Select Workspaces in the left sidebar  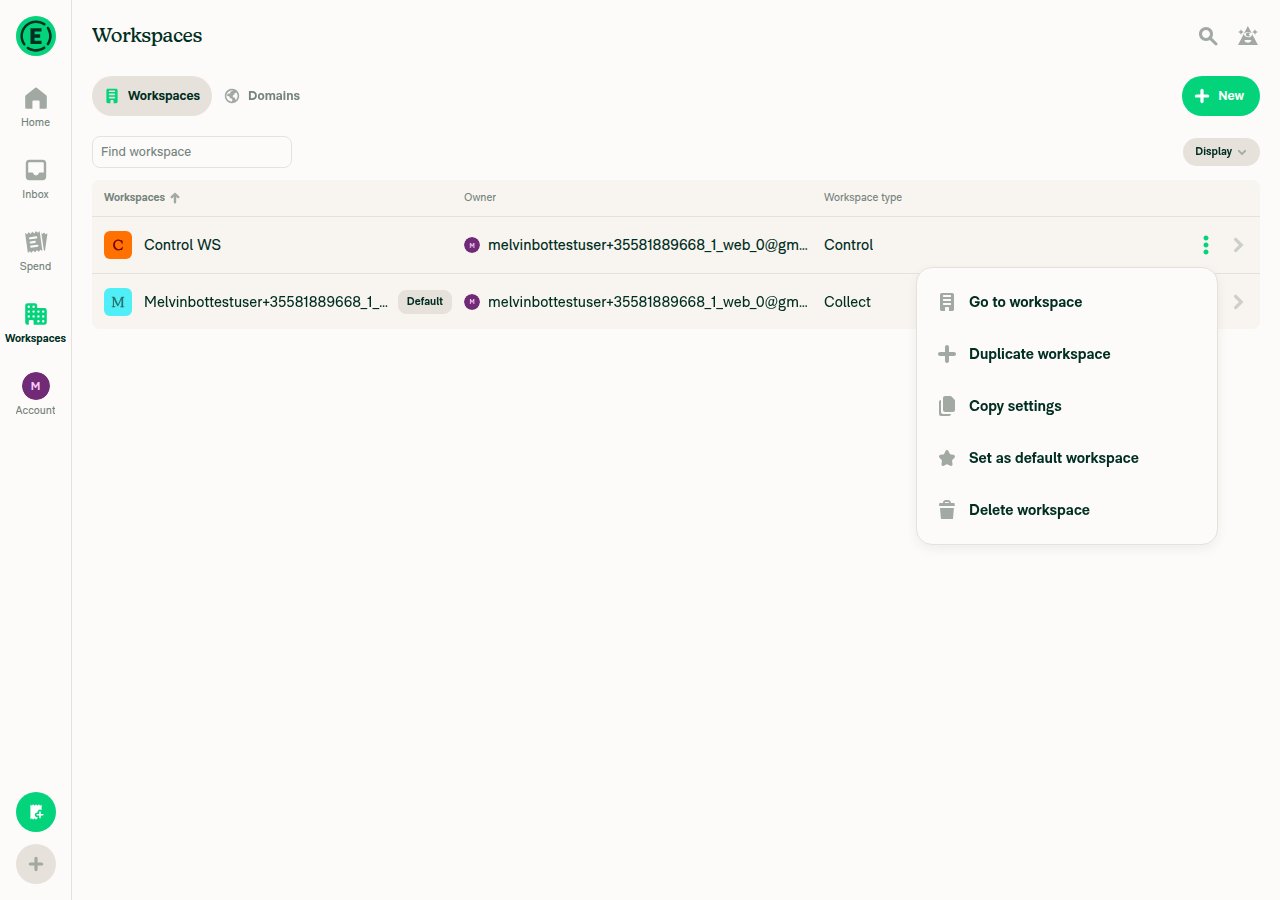pos(36,323)
